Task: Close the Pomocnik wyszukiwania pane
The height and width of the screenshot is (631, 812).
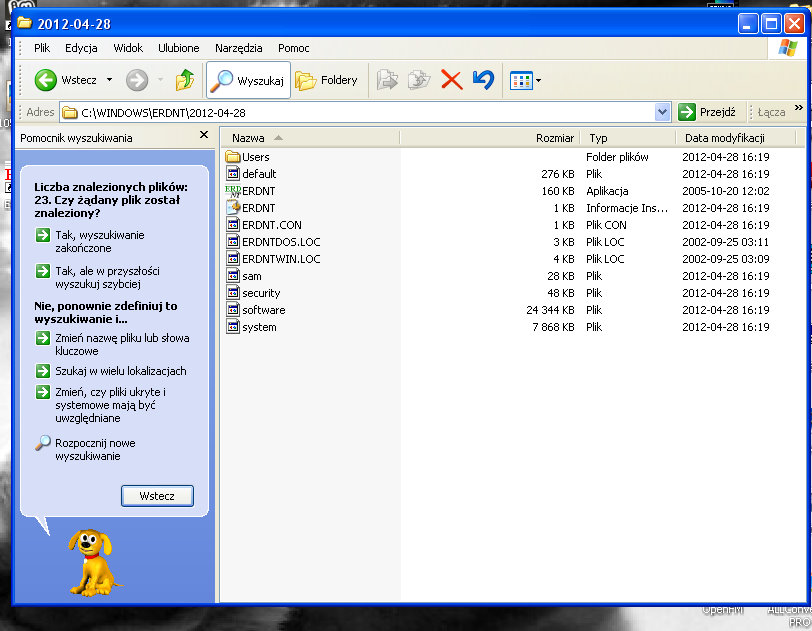Action: (x=204, y=135)
